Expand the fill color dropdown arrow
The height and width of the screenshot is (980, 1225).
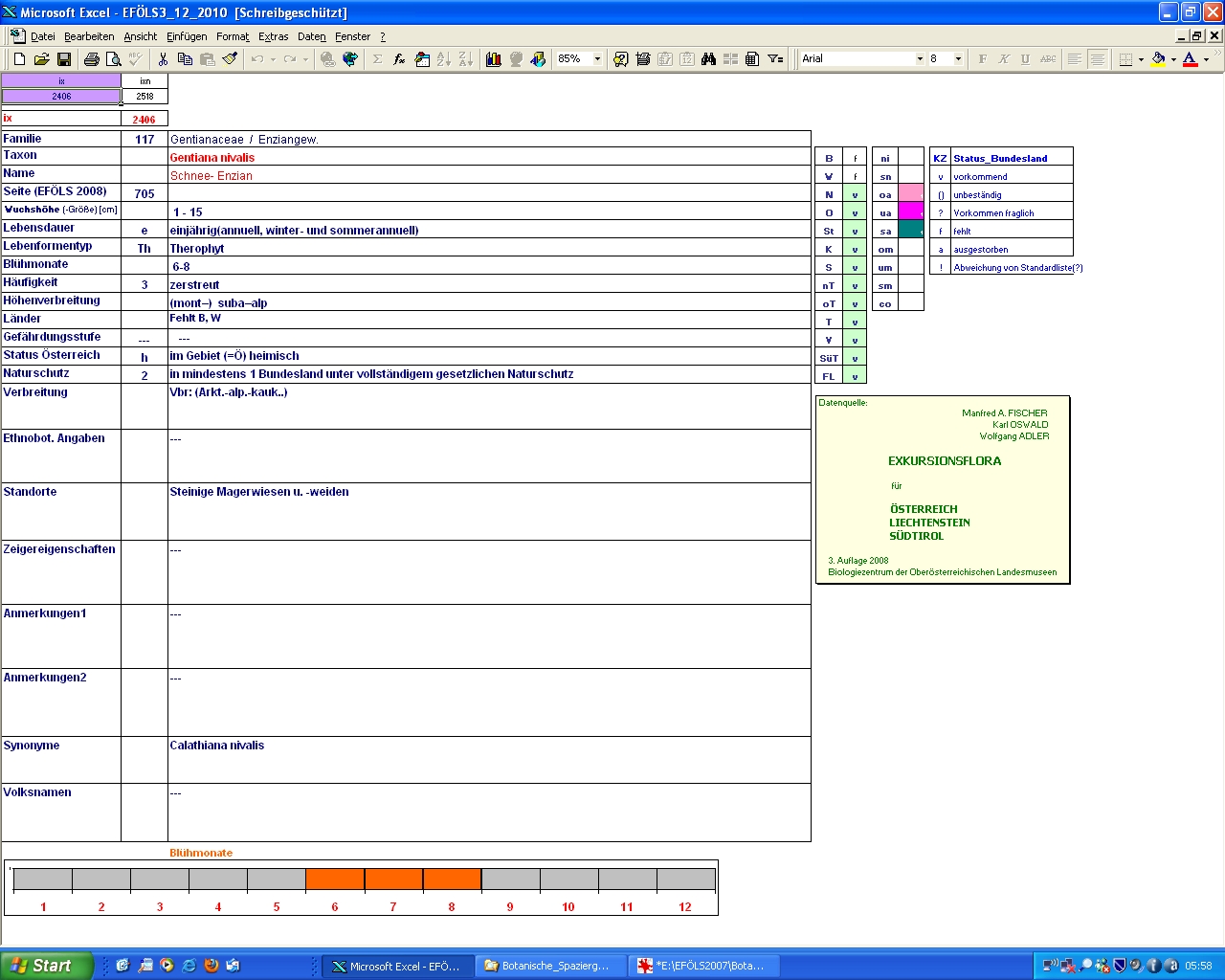point(1173,59)
